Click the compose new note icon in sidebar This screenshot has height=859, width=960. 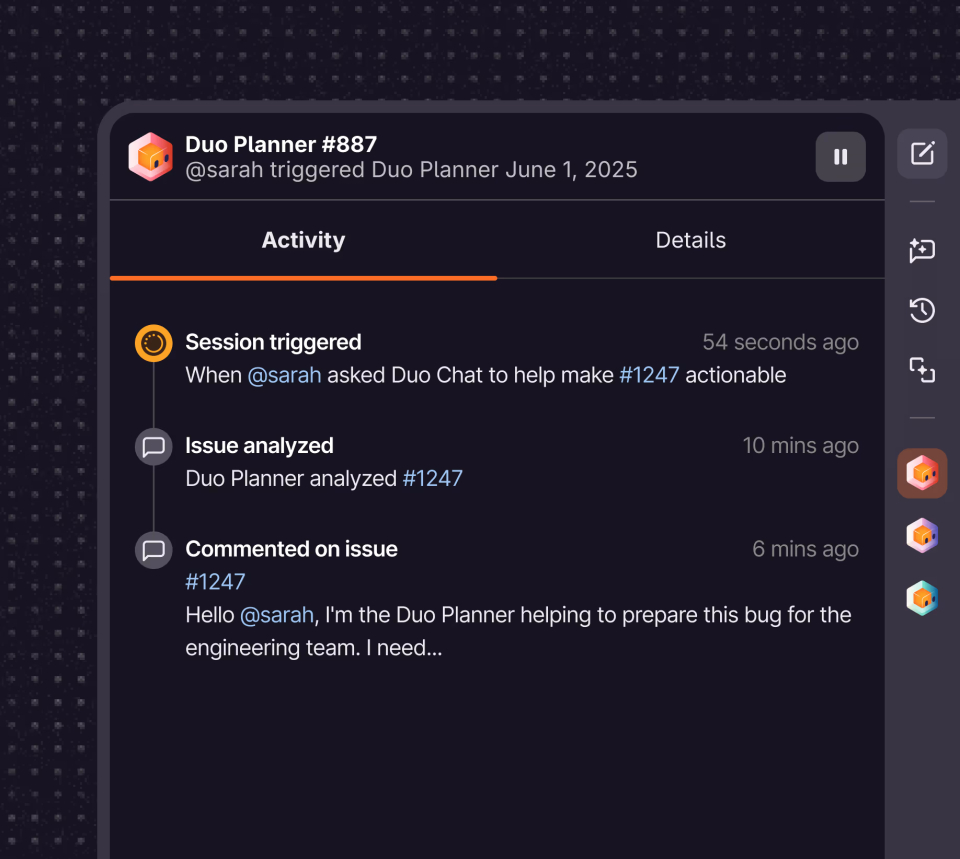pos(922,154)
